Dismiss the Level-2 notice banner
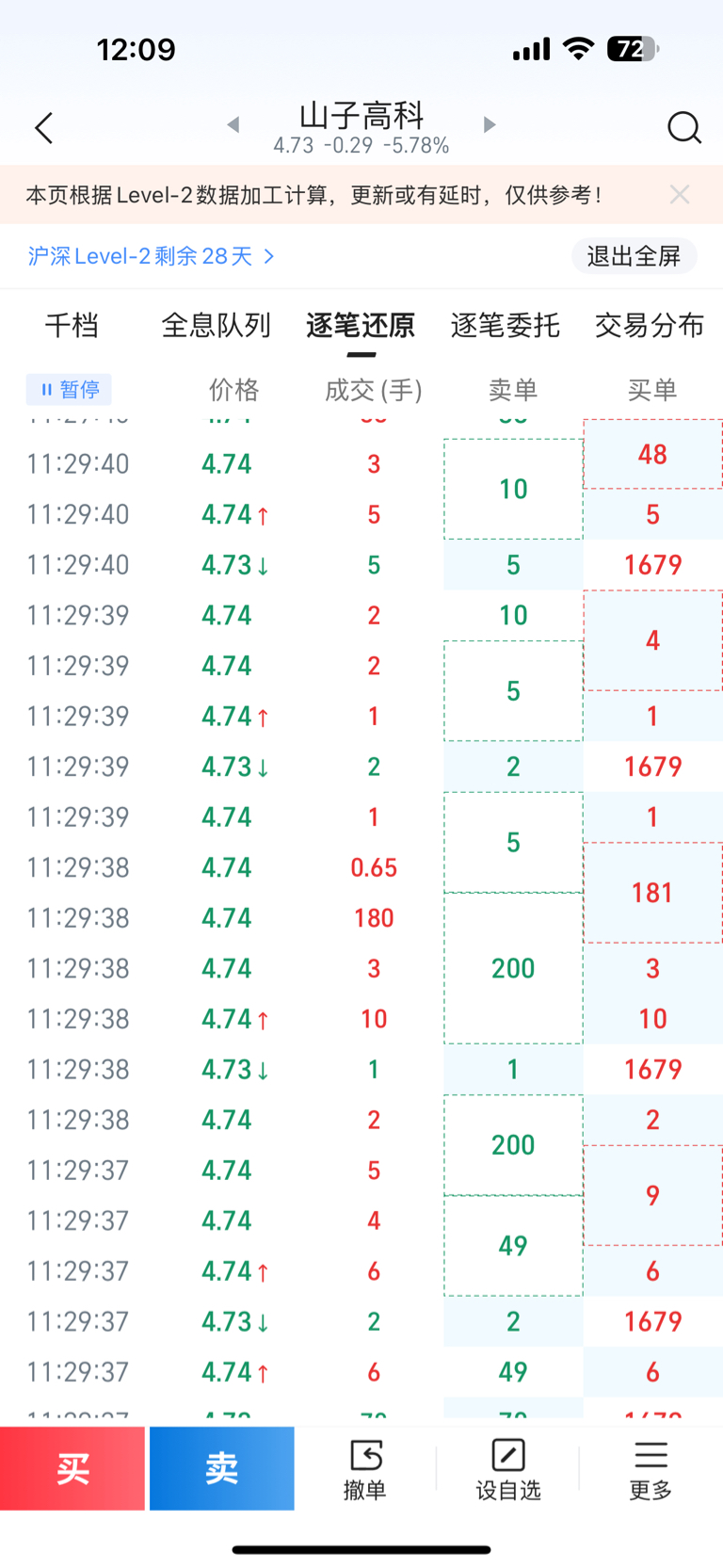 [680, 195]
